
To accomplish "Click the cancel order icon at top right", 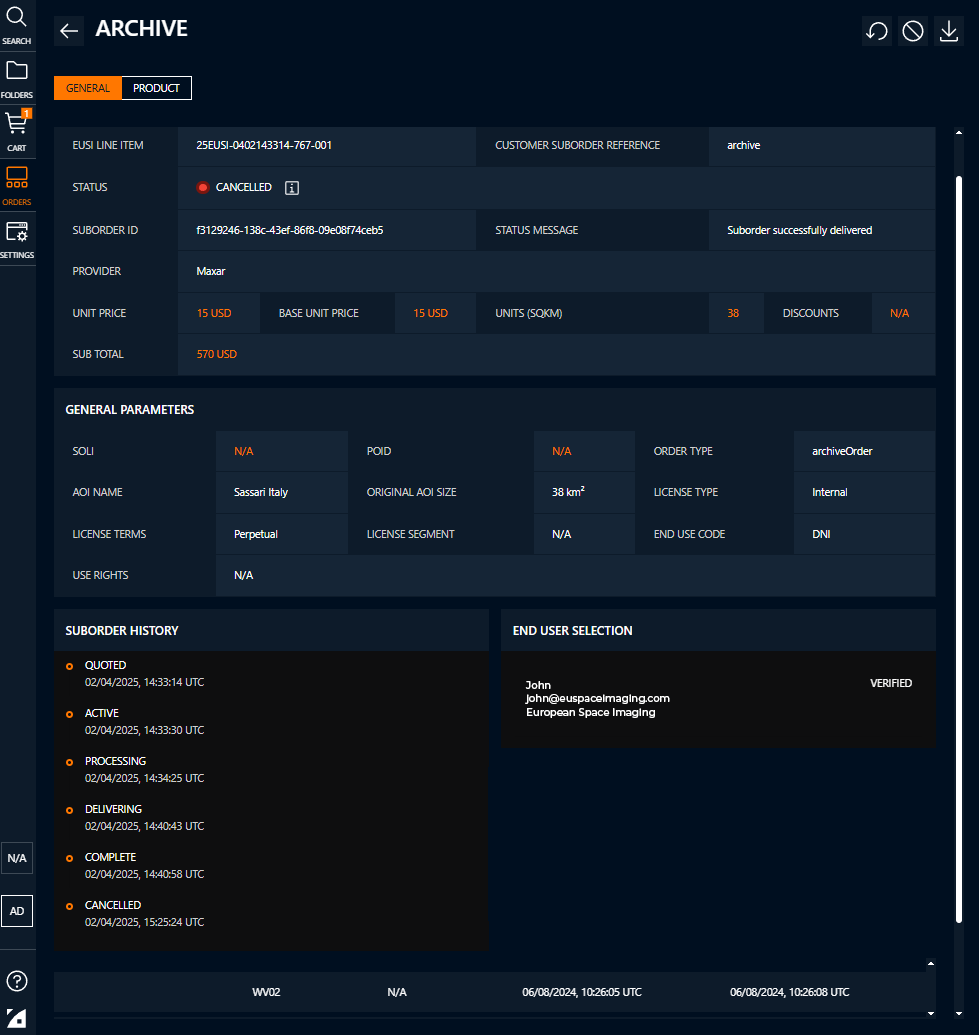I will coord(913,31).
